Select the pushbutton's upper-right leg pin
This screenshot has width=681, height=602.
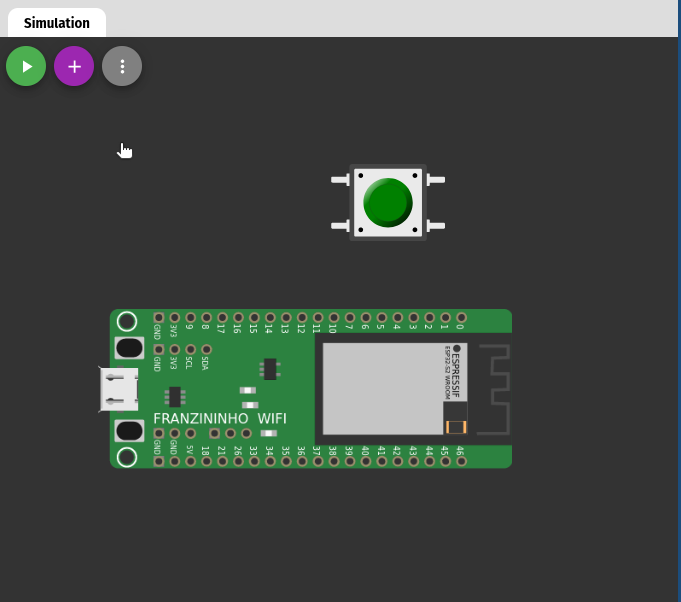pyautogui.click(x=436, y=179)
